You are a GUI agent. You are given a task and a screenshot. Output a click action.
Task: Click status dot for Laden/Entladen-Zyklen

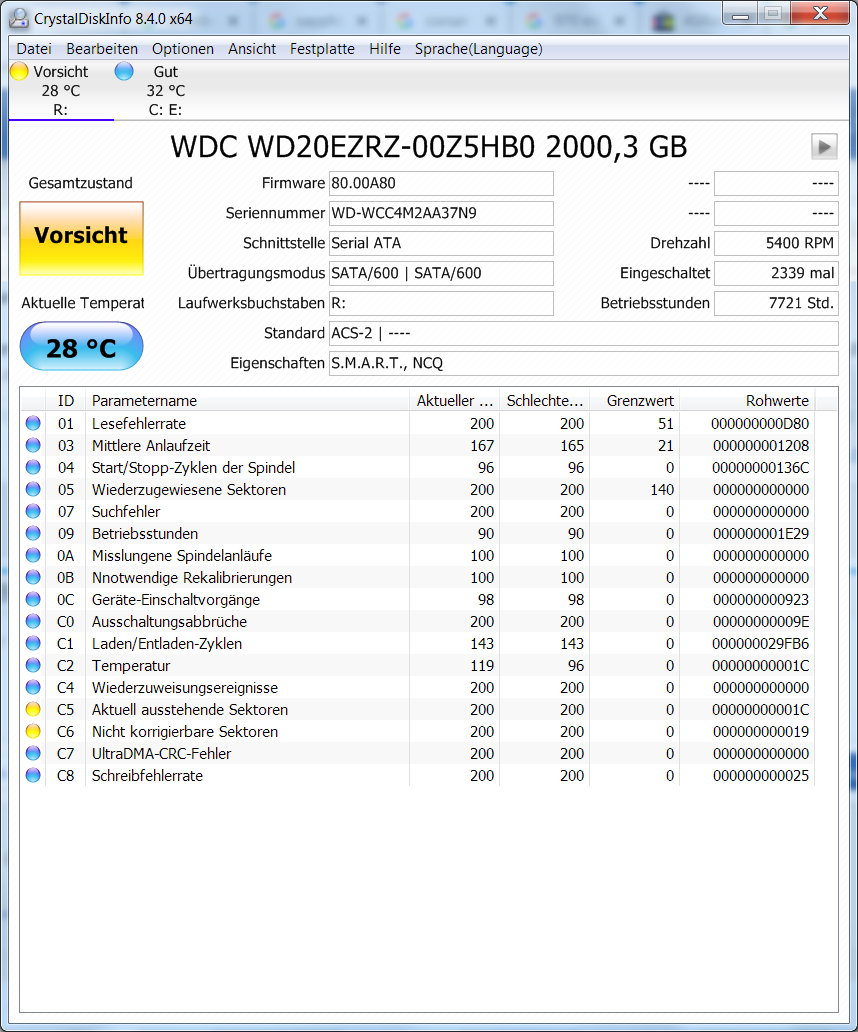pos(33,643)
